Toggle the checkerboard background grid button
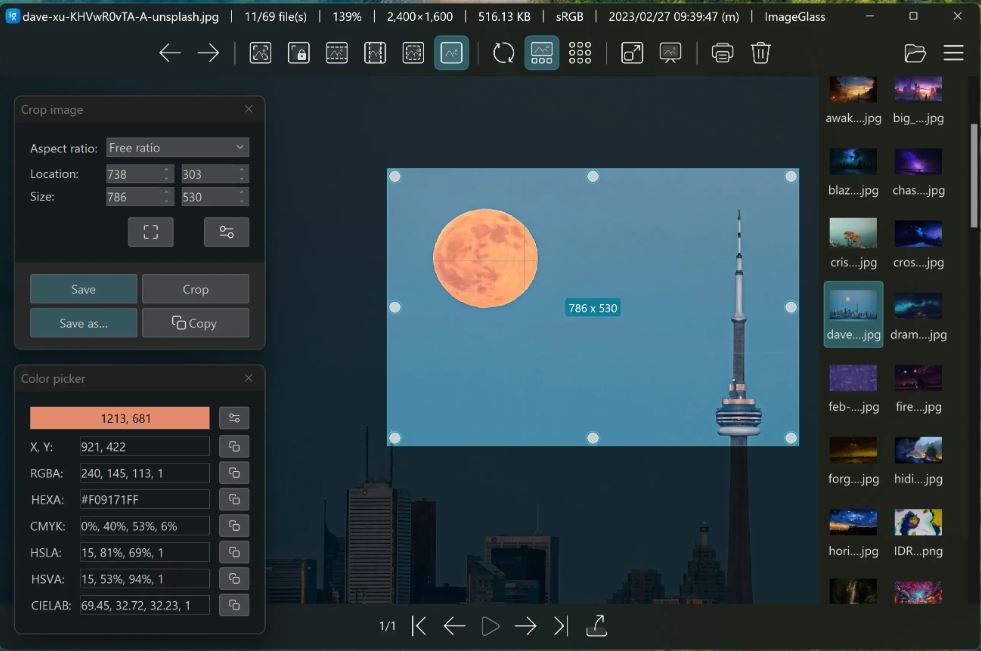Screen dimensions: 981x651 tap(580, 53)
